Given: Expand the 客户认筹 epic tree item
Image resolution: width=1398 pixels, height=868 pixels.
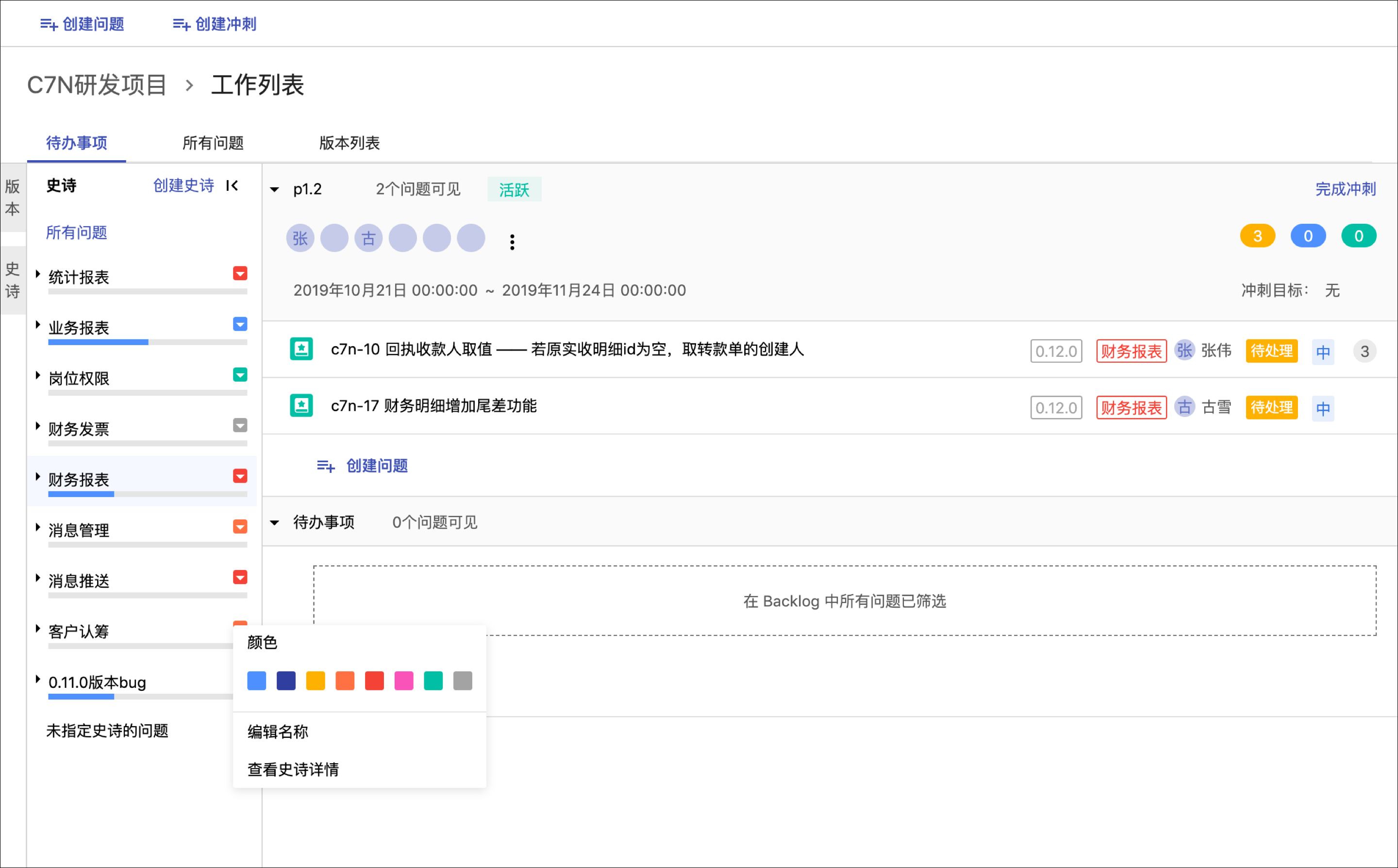Looking at the screenshot, I should [38, 629].
